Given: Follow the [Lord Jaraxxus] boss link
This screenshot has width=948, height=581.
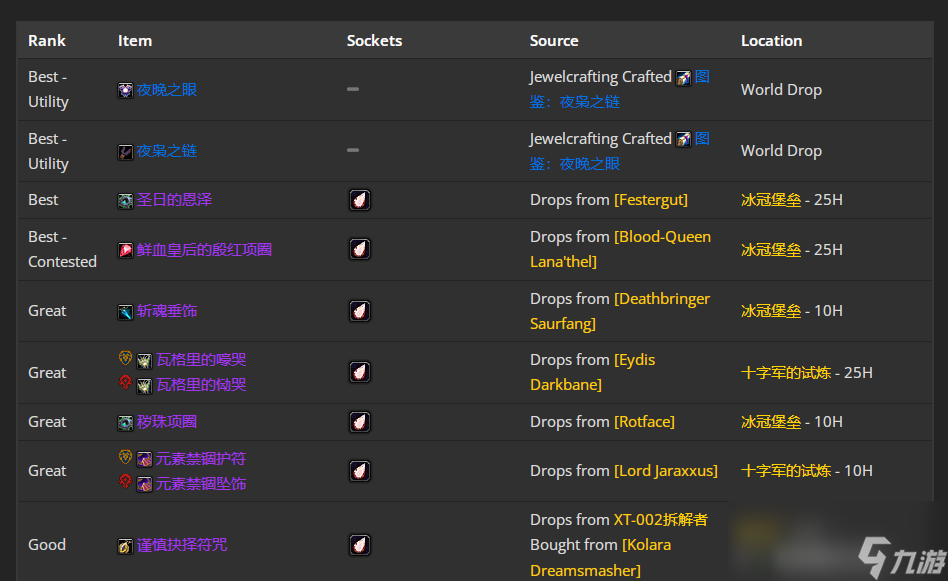Looking at the screenshot, I should 666,471.
